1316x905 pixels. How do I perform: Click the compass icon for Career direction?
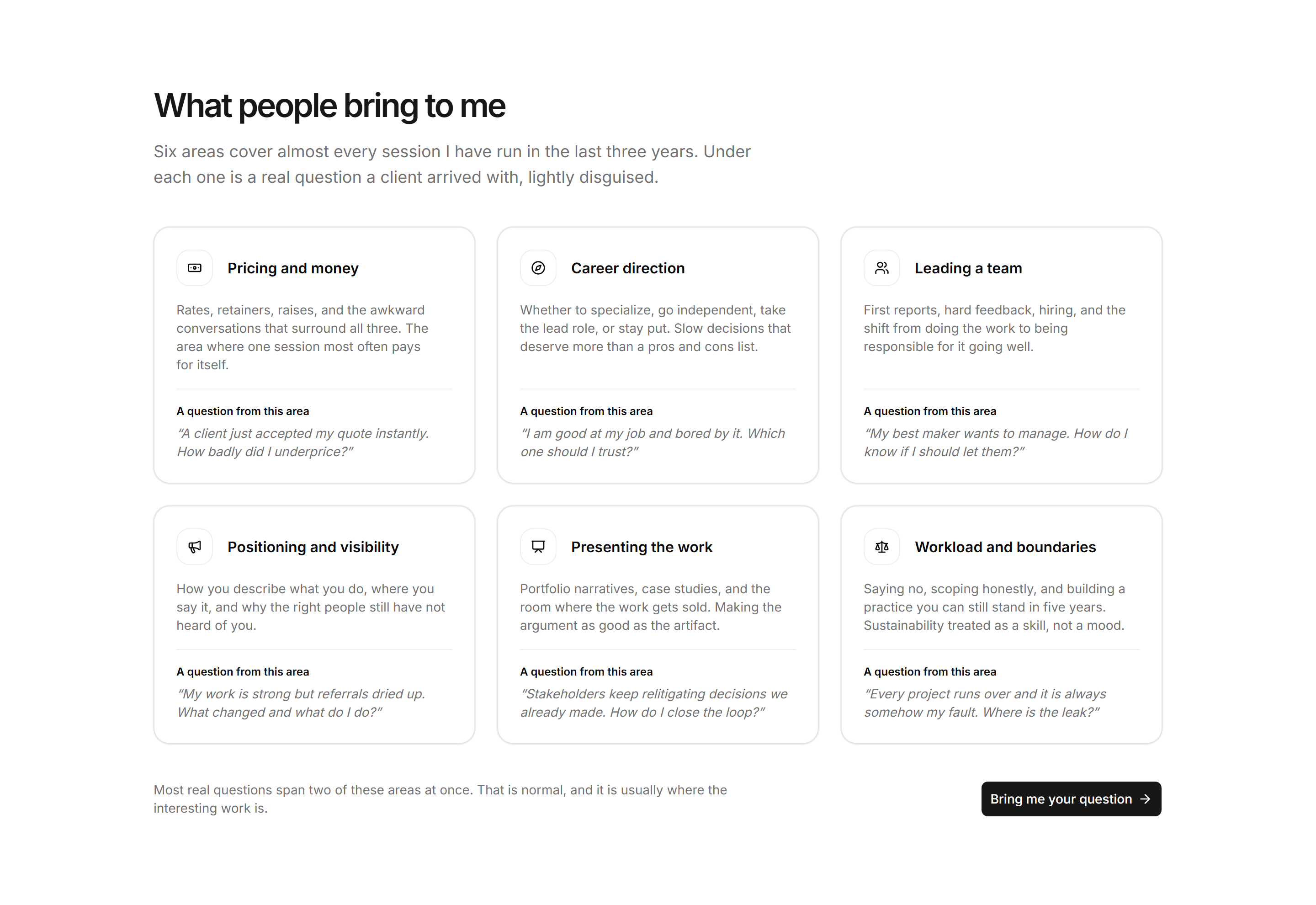pyautogui.click(x=538, y=268)
